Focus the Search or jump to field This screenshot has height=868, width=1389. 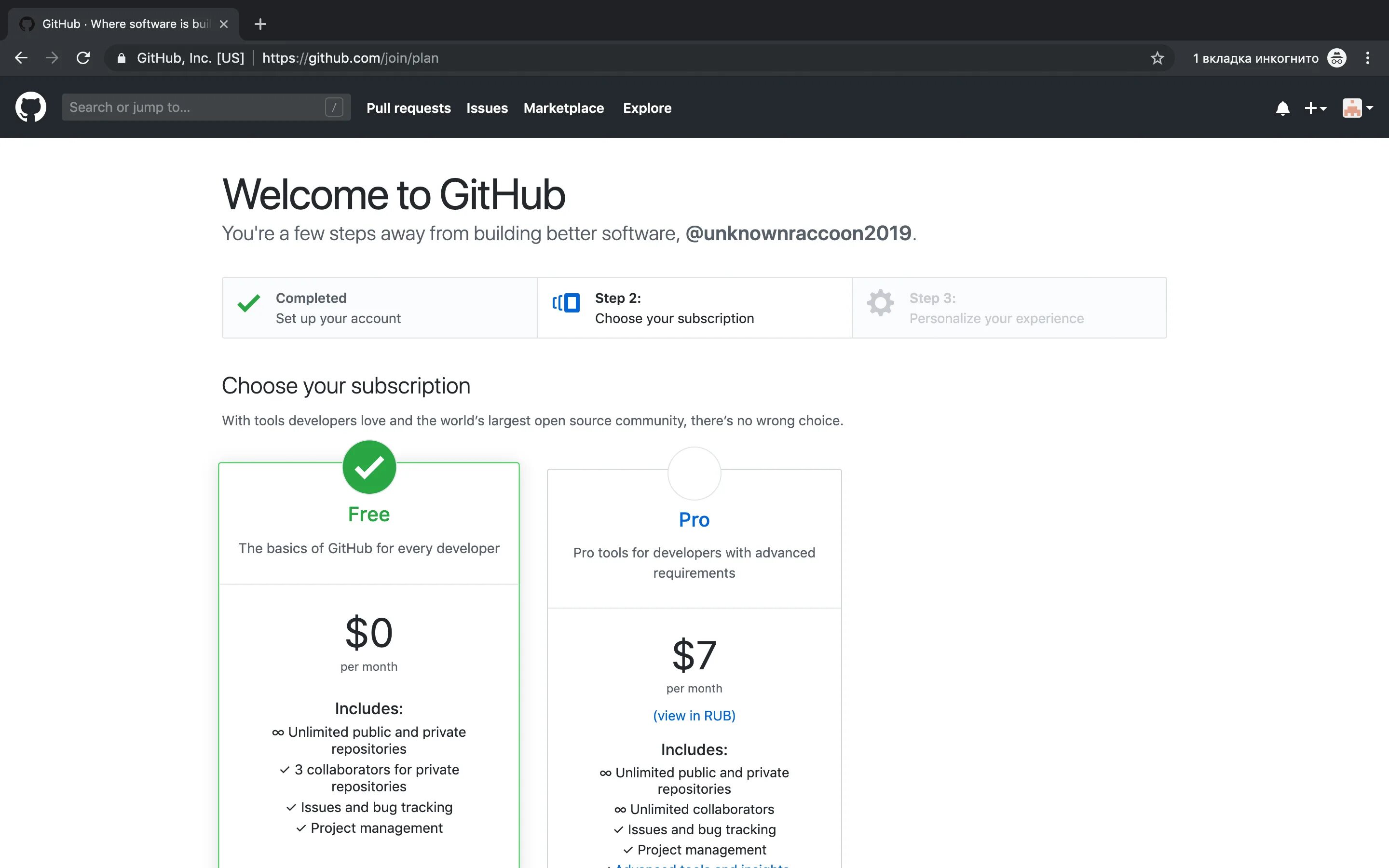coord(206,108)
